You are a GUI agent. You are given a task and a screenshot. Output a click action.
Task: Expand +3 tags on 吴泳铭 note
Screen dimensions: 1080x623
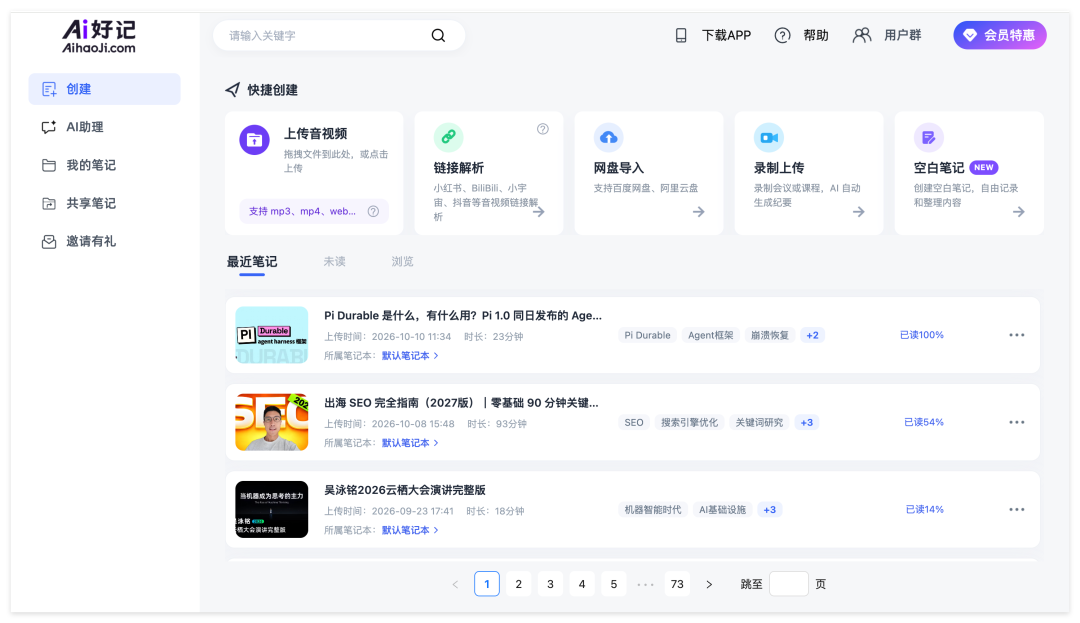769,509
